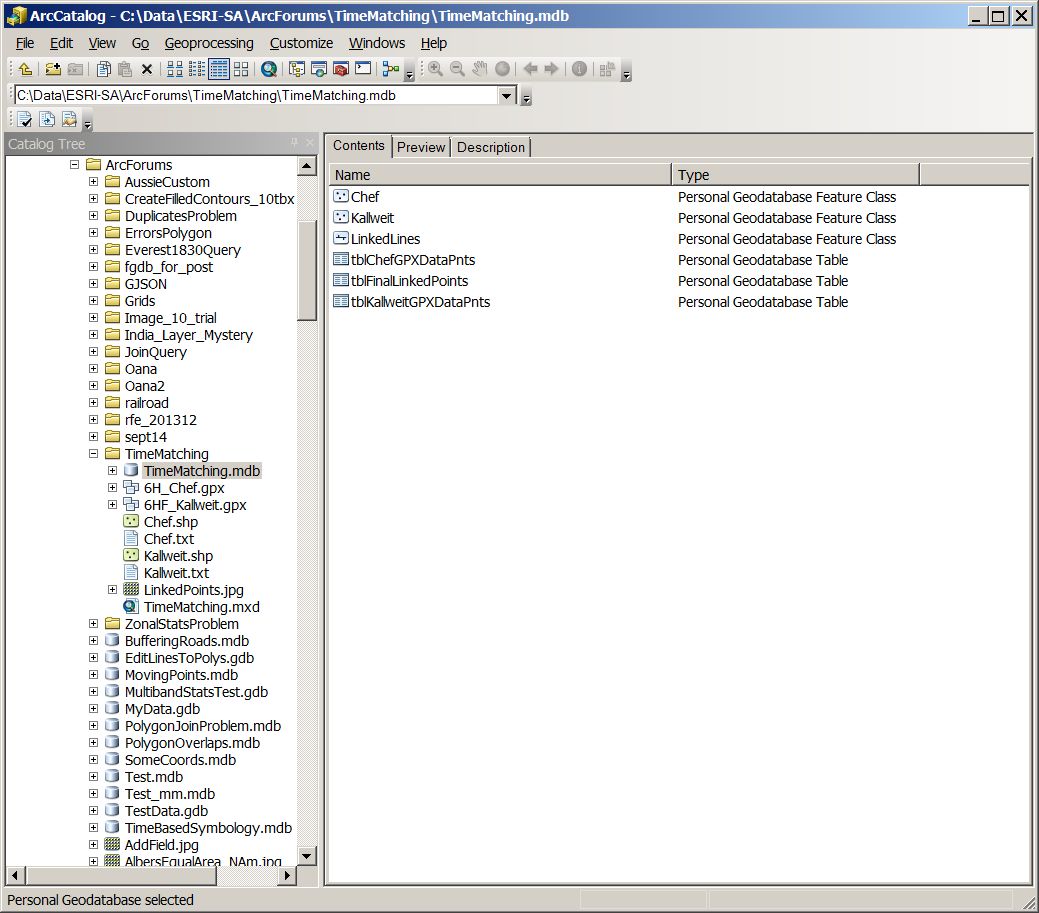Click the Delete (X) toolbar icon
1039x913 pixels.
click(147, 69)
